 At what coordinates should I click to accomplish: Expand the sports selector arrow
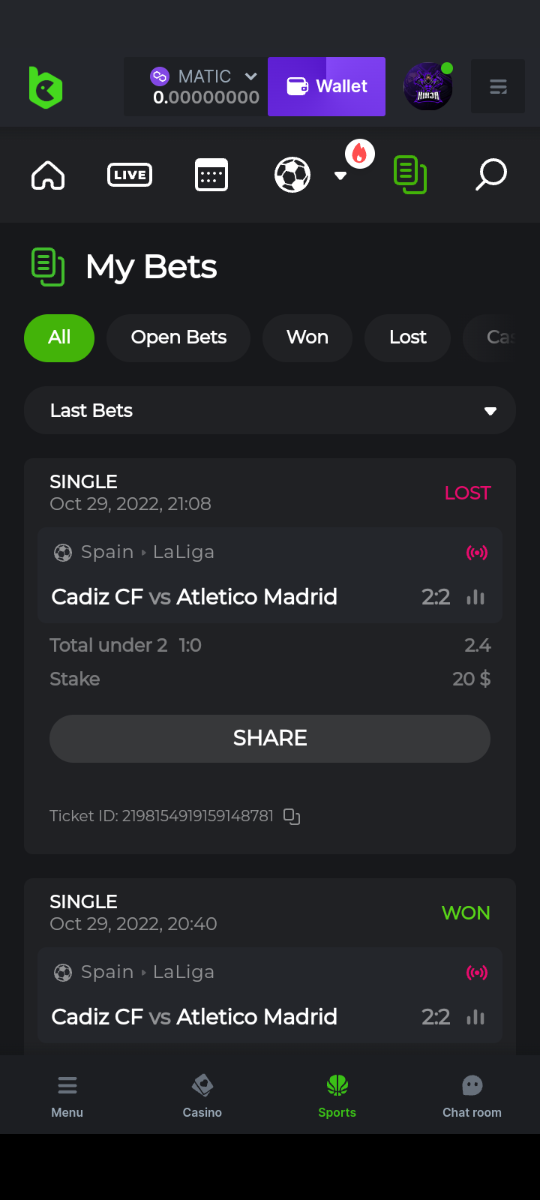340,175
